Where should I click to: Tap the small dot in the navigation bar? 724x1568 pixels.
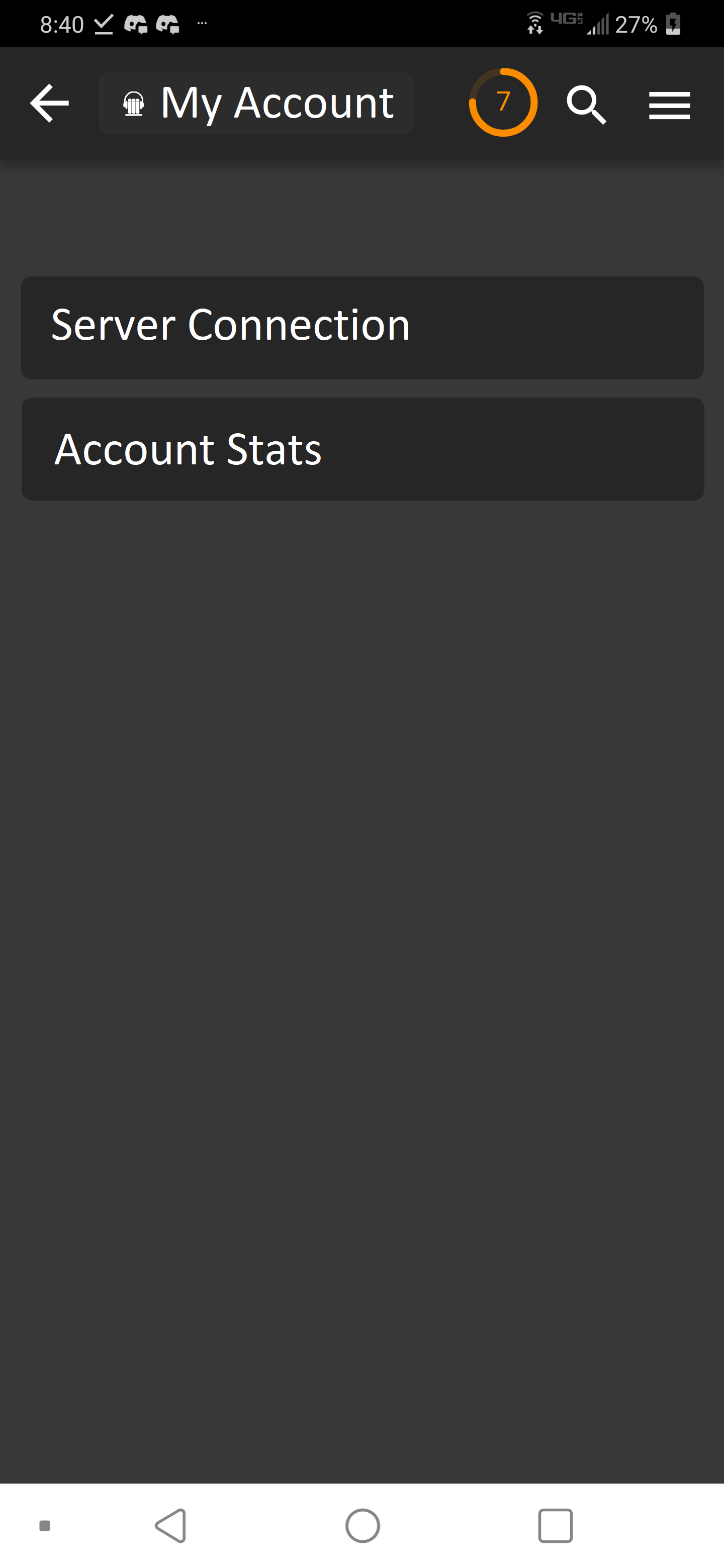[44, 1525]
